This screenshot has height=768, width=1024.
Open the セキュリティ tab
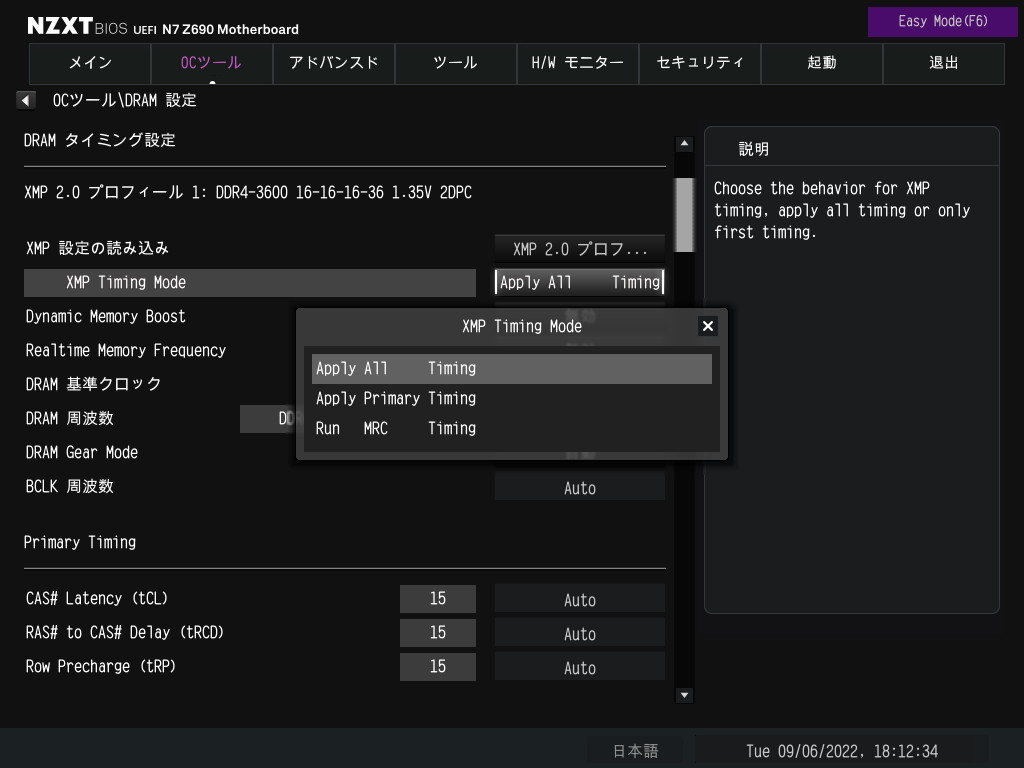click(699, 63)
